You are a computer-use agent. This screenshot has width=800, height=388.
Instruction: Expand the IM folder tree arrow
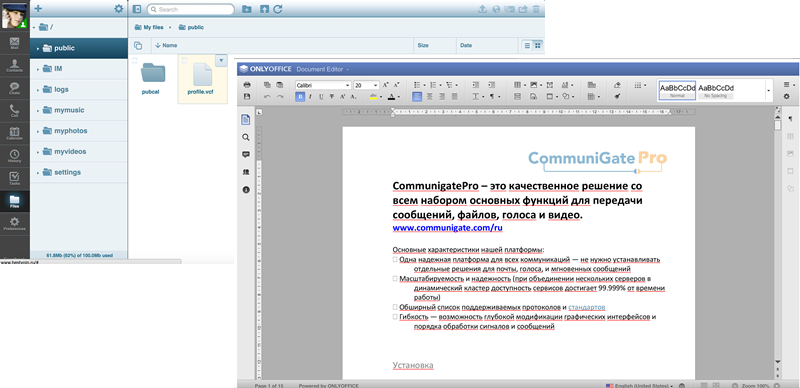[38, 69]
